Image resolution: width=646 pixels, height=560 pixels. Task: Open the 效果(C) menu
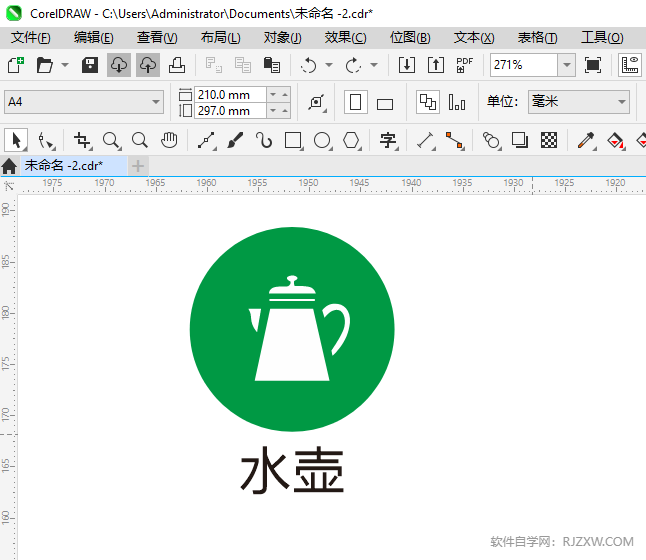tap(345, 37)
